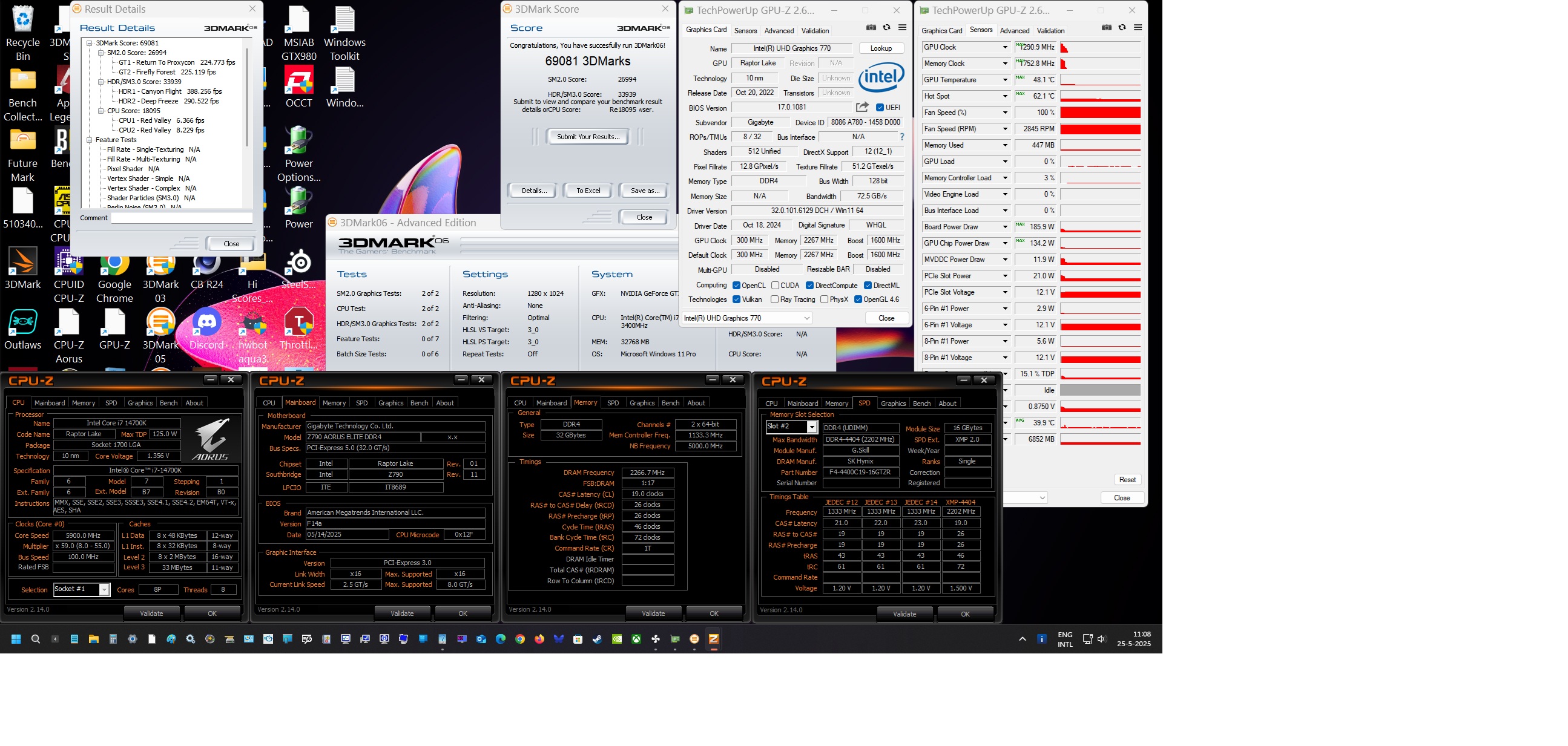Open the GPU Clock sensor dropdown arrow

pos(1005,47)
